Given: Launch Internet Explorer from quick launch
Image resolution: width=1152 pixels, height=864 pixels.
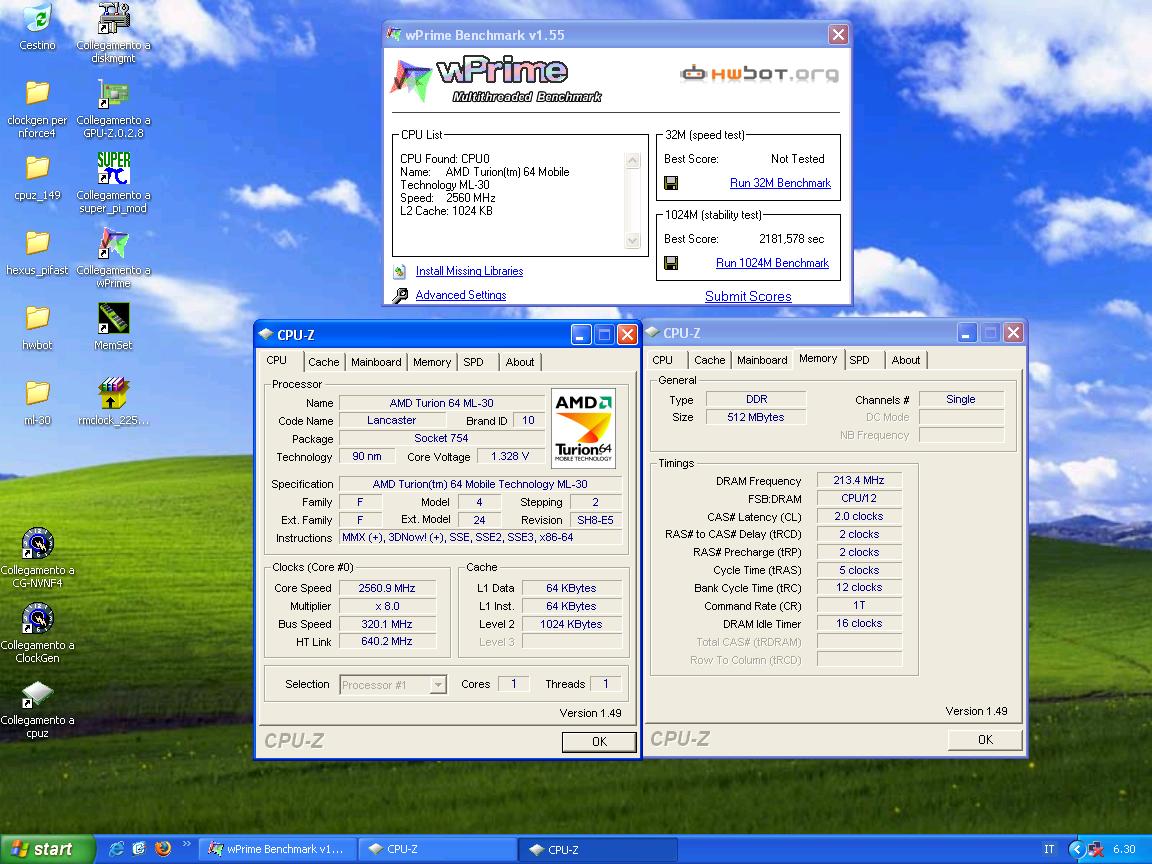Looking at the screenshot, I should tap(116, 849).
